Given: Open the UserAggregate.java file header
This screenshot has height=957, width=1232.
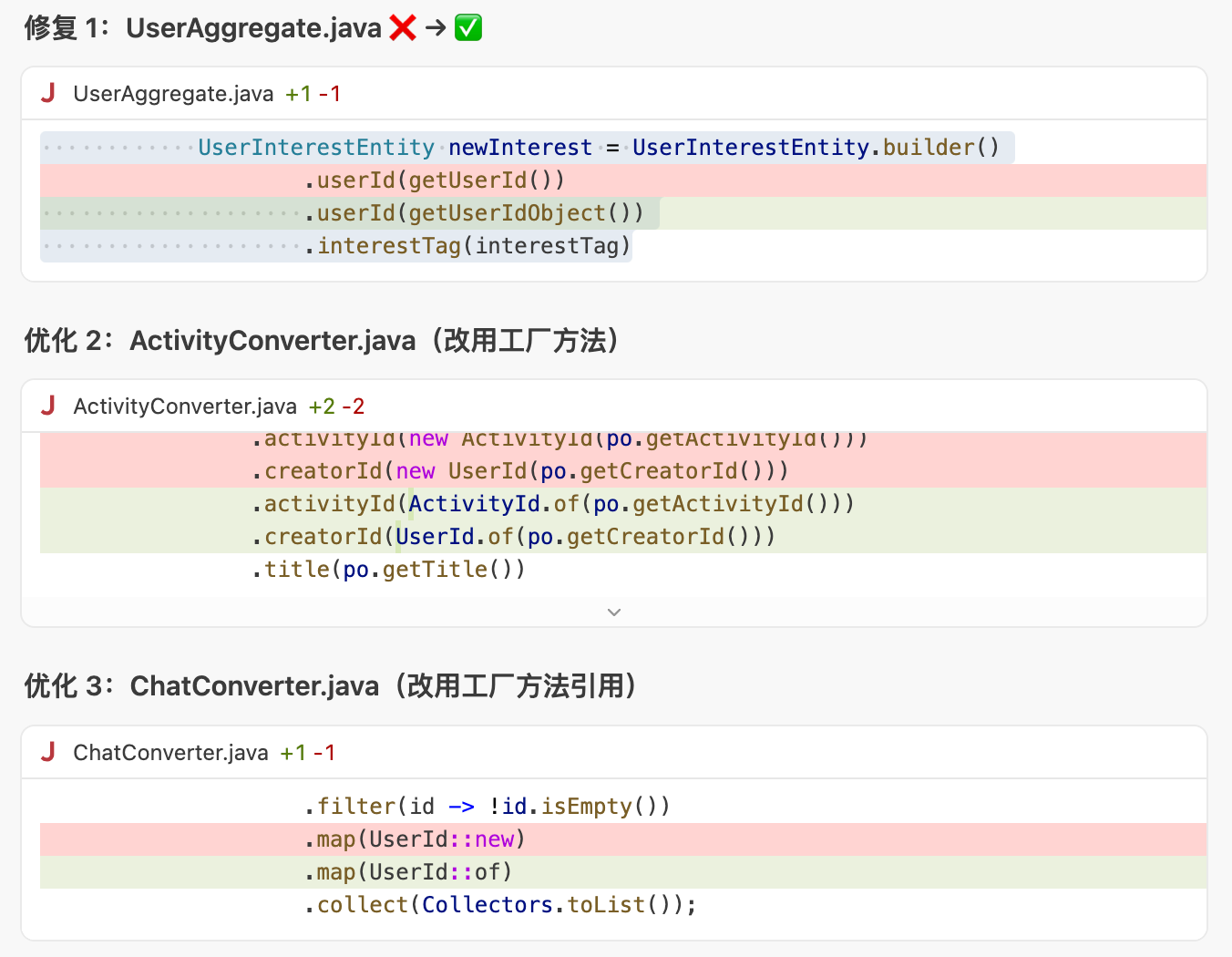Looking at the screenshot, I should tap(614, 93).
